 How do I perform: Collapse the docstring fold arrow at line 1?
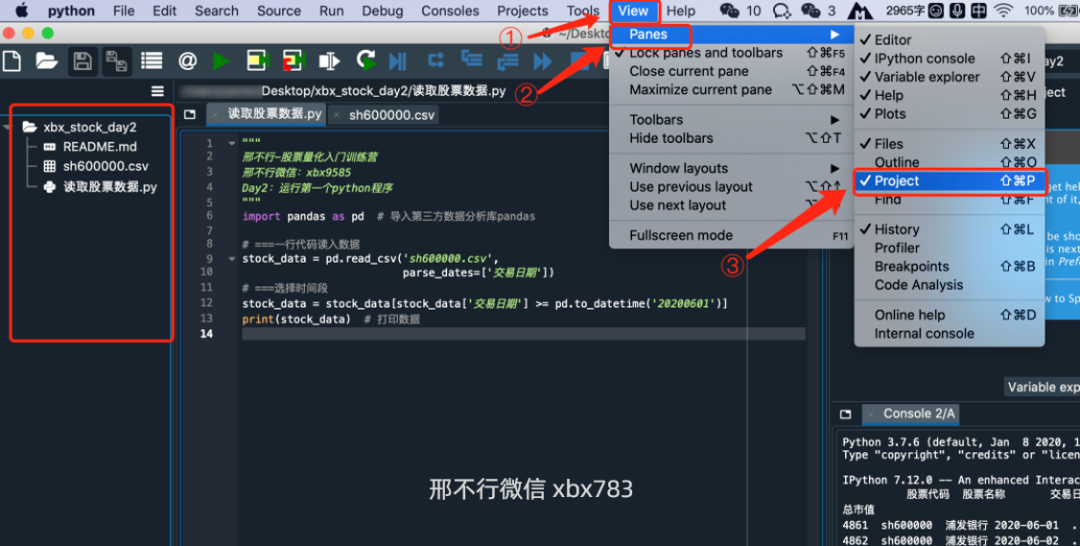[x=231, y=143]
